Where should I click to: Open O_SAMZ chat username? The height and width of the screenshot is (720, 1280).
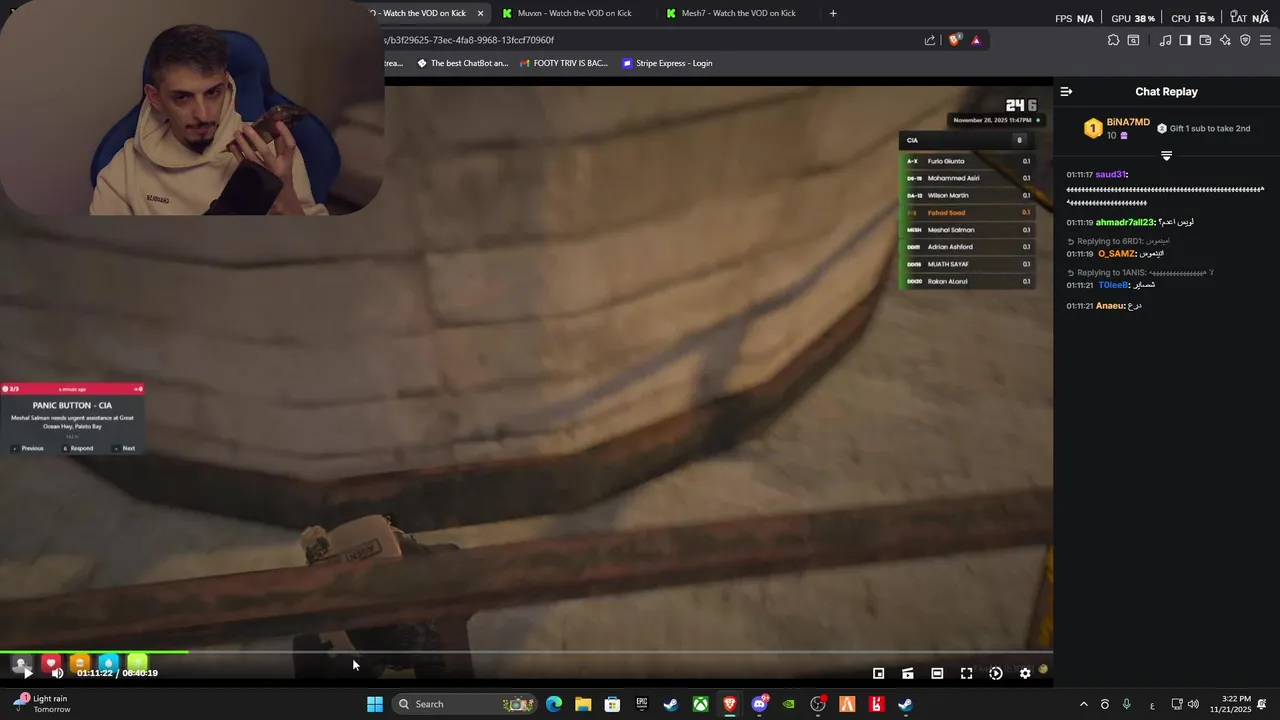pos(1117,254)
